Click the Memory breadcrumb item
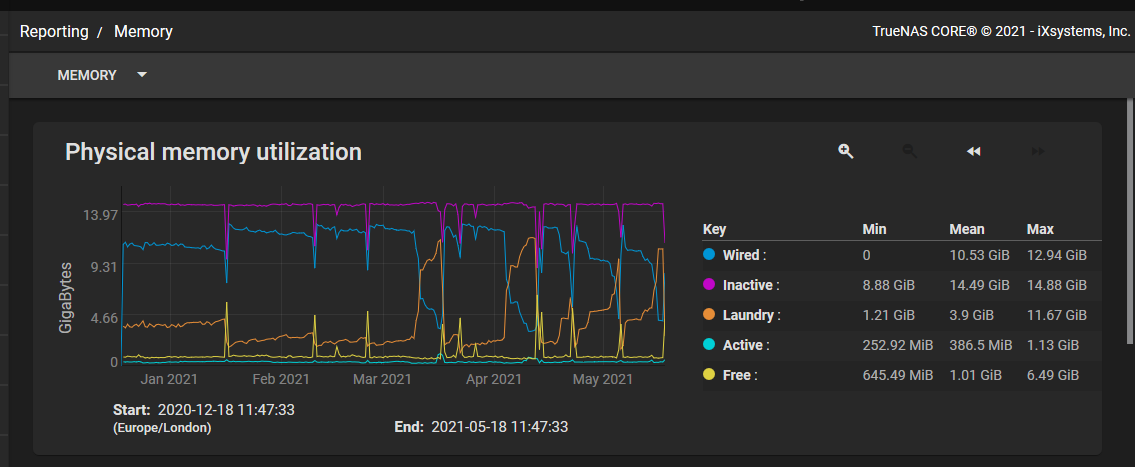The height and width of the screenshot is (467, 1135). tap(143, 32)
